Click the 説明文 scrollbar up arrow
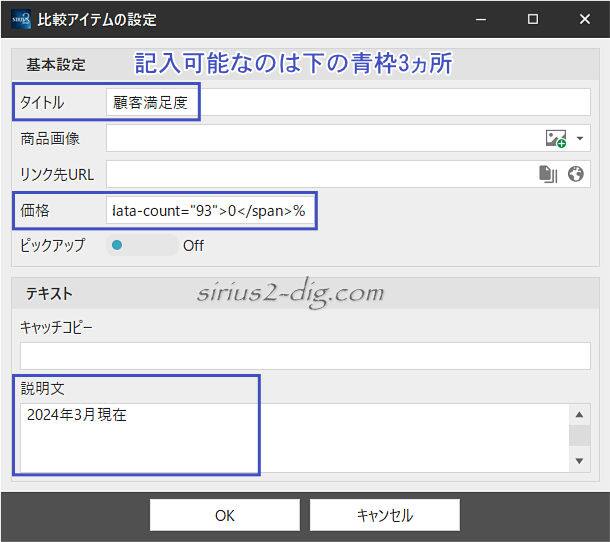 click(x=579, y=415)
